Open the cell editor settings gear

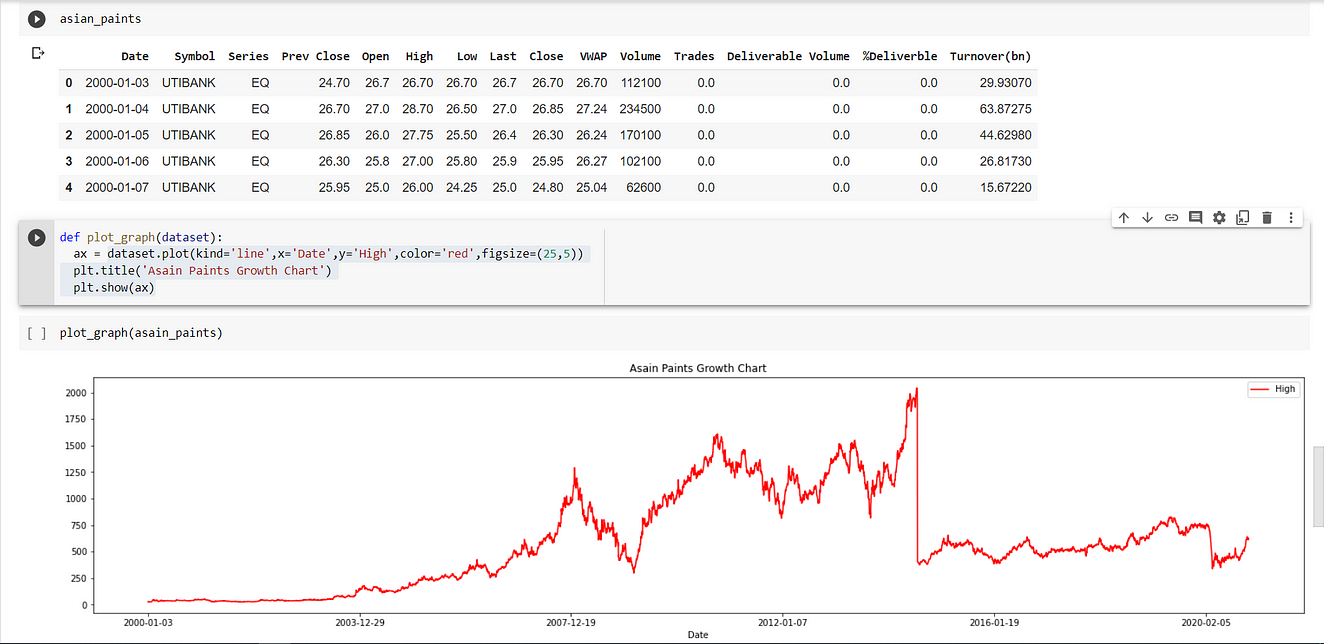(x=1219, y=217)
